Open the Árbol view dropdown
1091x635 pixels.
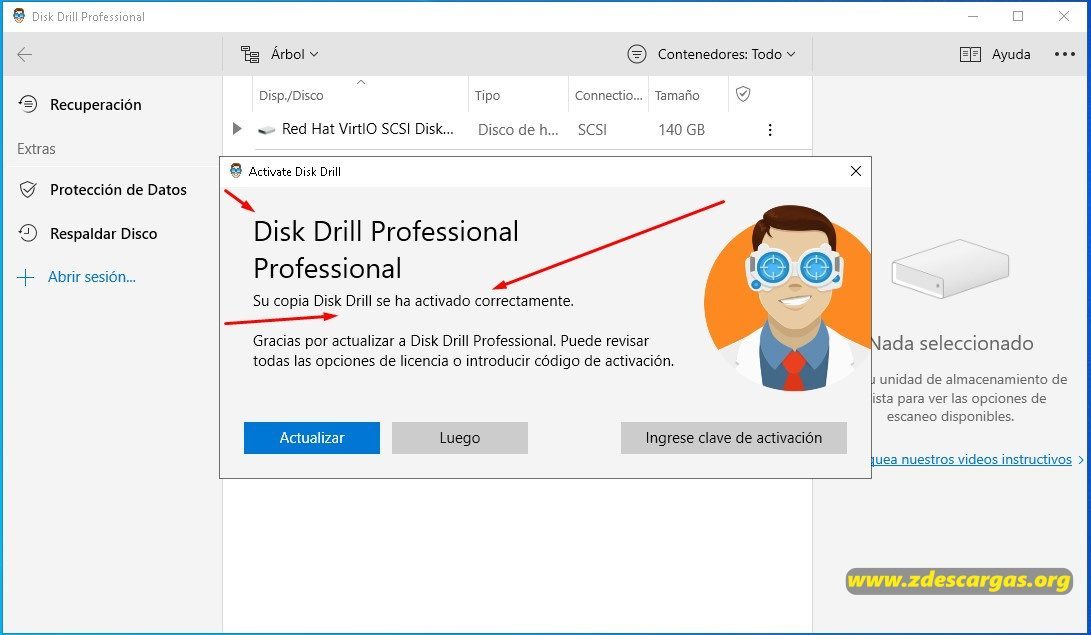[294, 54]
